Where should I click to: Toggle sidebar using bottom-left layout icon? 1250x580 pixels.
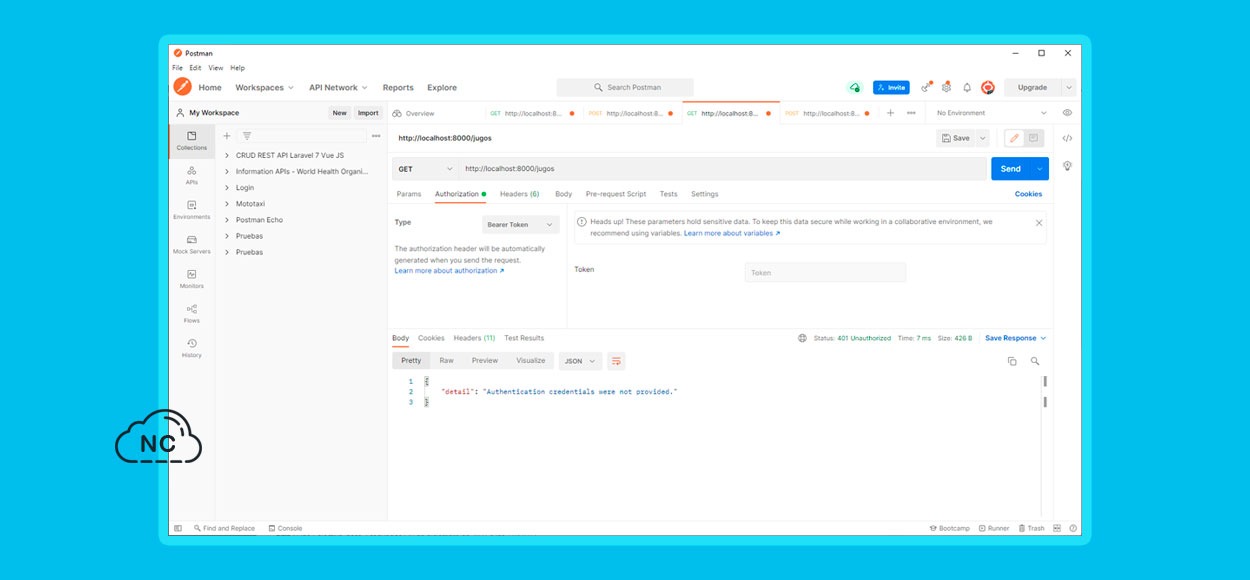click(x=178, y=528)
